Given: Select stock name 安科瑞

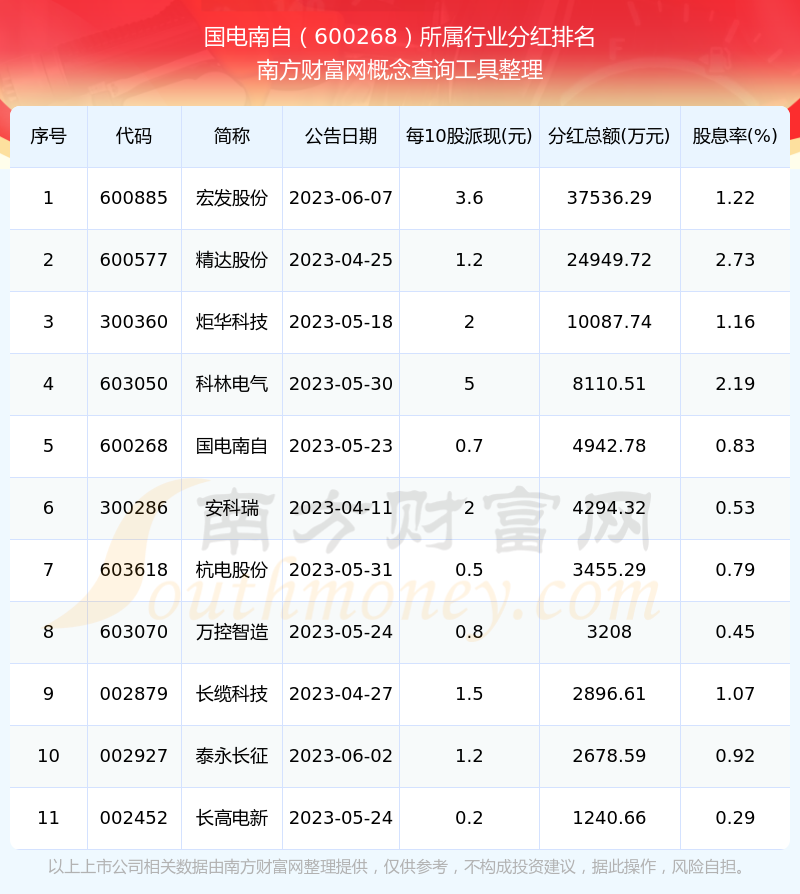Looking at the screenshot, I should (x=232, y=508).
